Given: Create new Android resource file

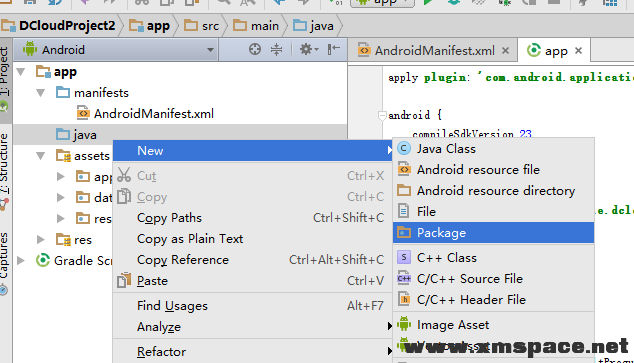Looking at the screenshot, I should pos(493,170).
